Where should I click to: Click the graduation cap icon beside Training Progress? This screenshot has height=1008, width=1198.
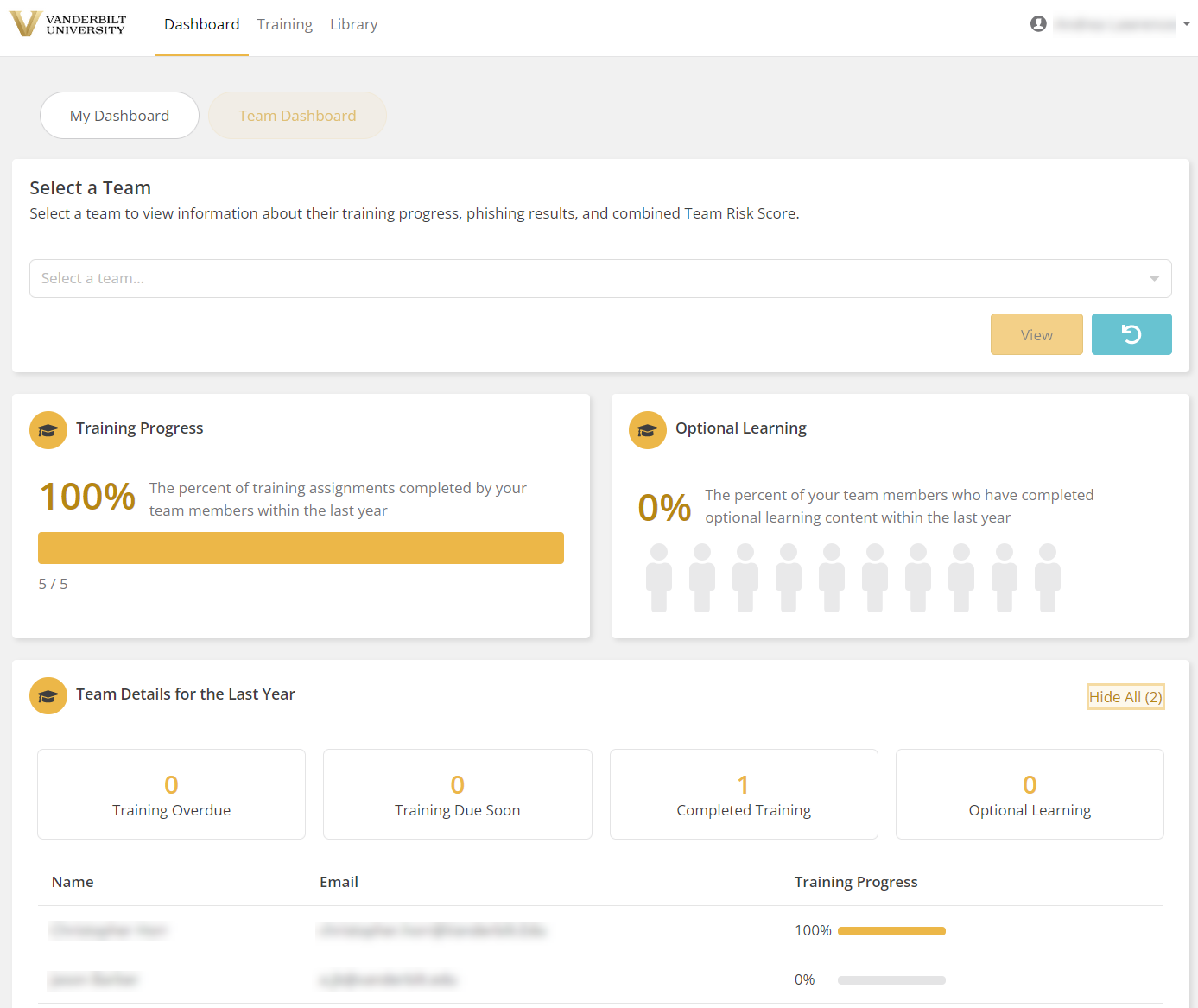pos(48,429)
